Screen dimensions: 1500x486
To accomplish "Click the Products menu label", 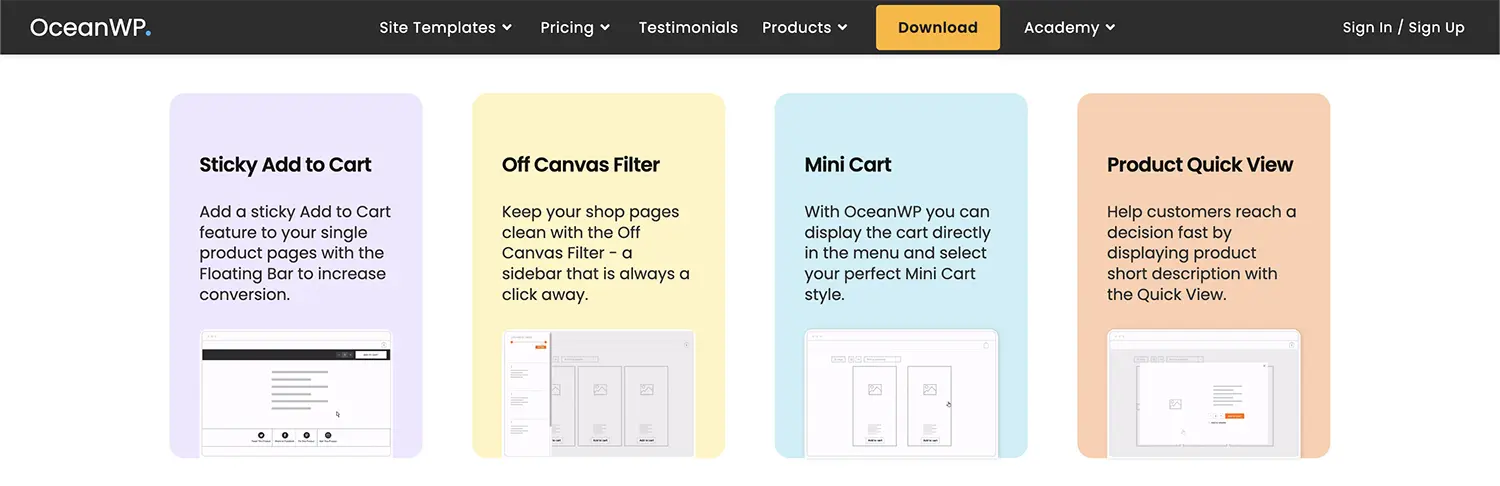I will click(x=796, y=27).
